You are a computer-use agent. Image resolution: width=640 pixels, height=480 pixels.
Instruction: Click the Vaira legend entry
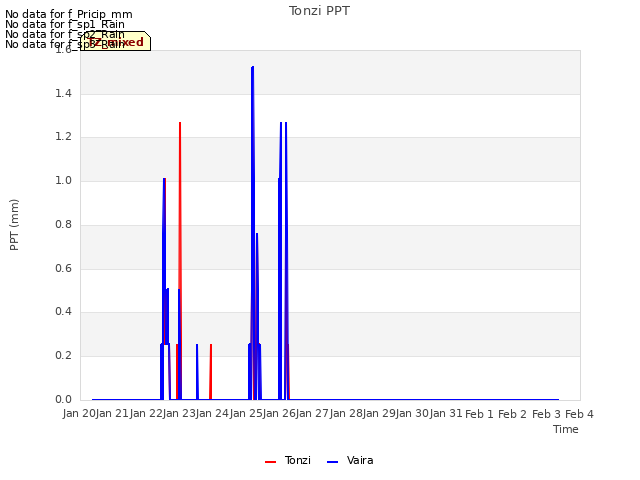350,460
